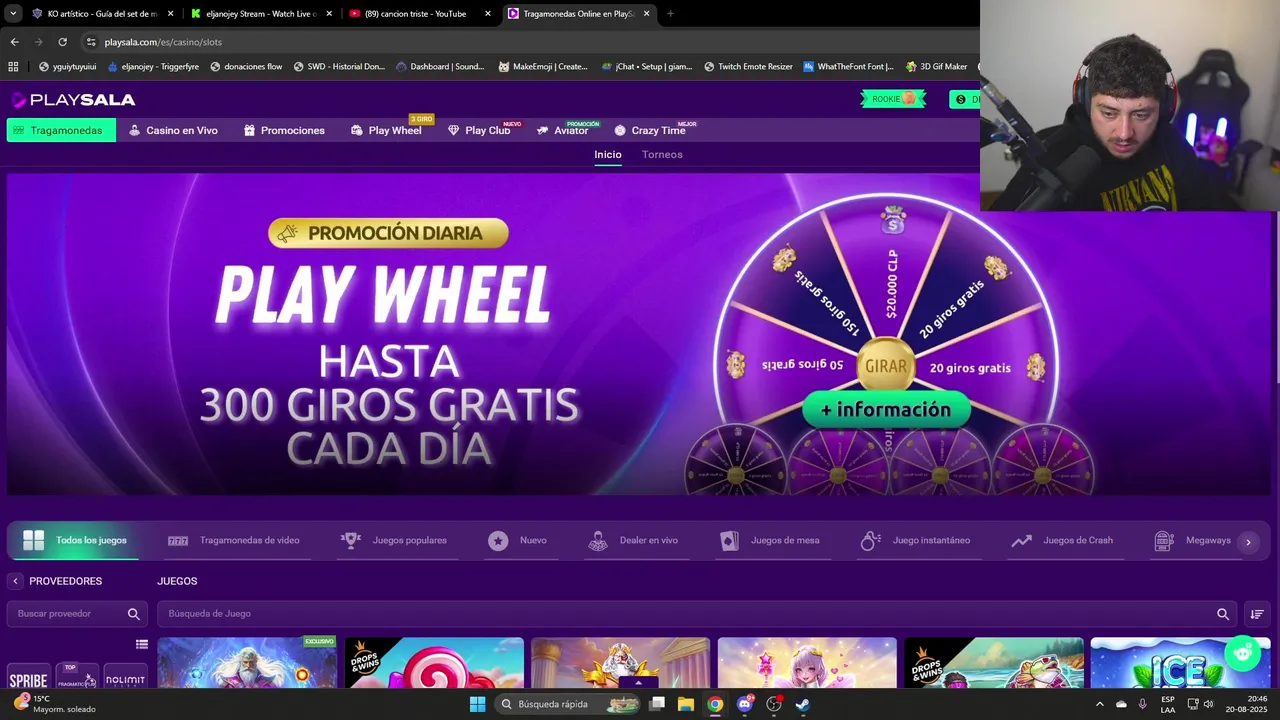Screen dimensions: 1280x720
Task: Open Discord from the taskbar
Action: pyautogui.click(x=744, y=704)
